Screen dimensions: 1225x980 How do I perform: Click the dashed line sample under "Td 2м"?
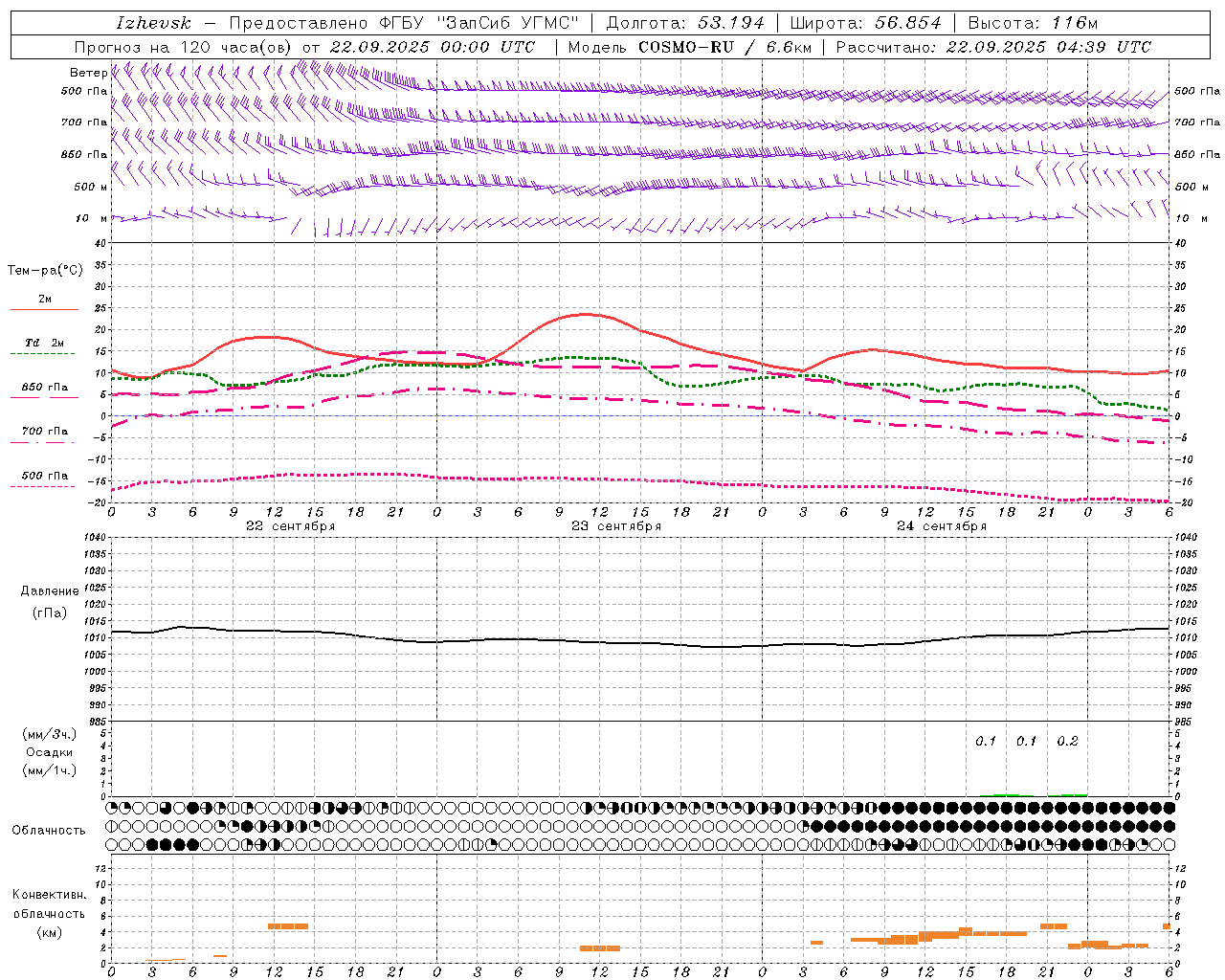click(43, 354)
